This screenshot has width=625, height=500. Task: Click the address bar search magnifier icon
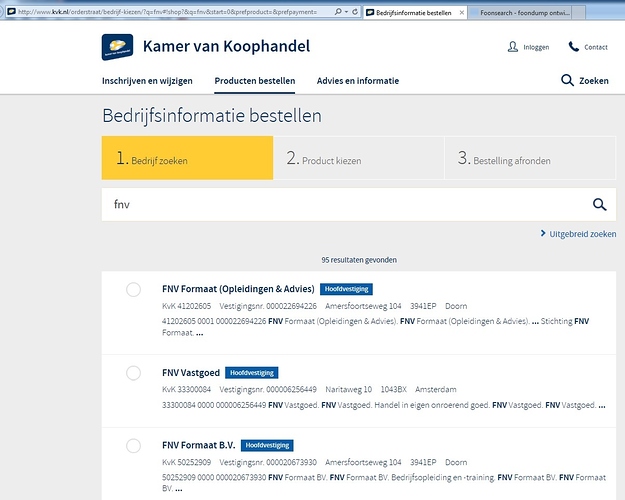point(338,12)
